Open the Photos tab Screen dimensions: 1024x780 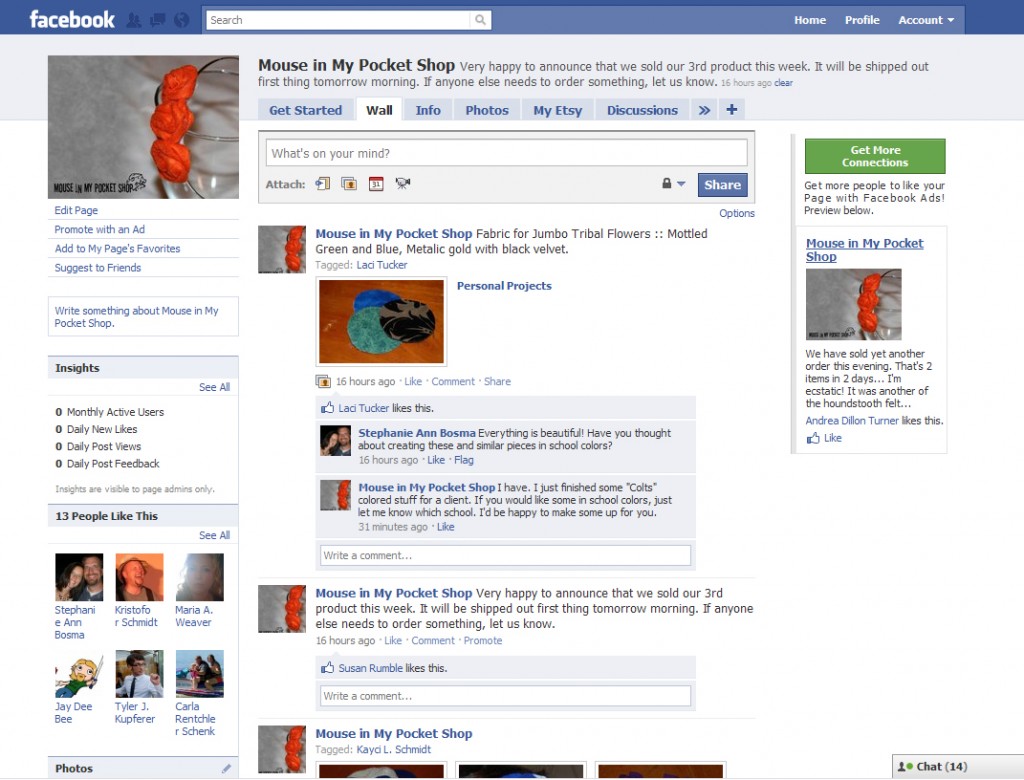487,110
